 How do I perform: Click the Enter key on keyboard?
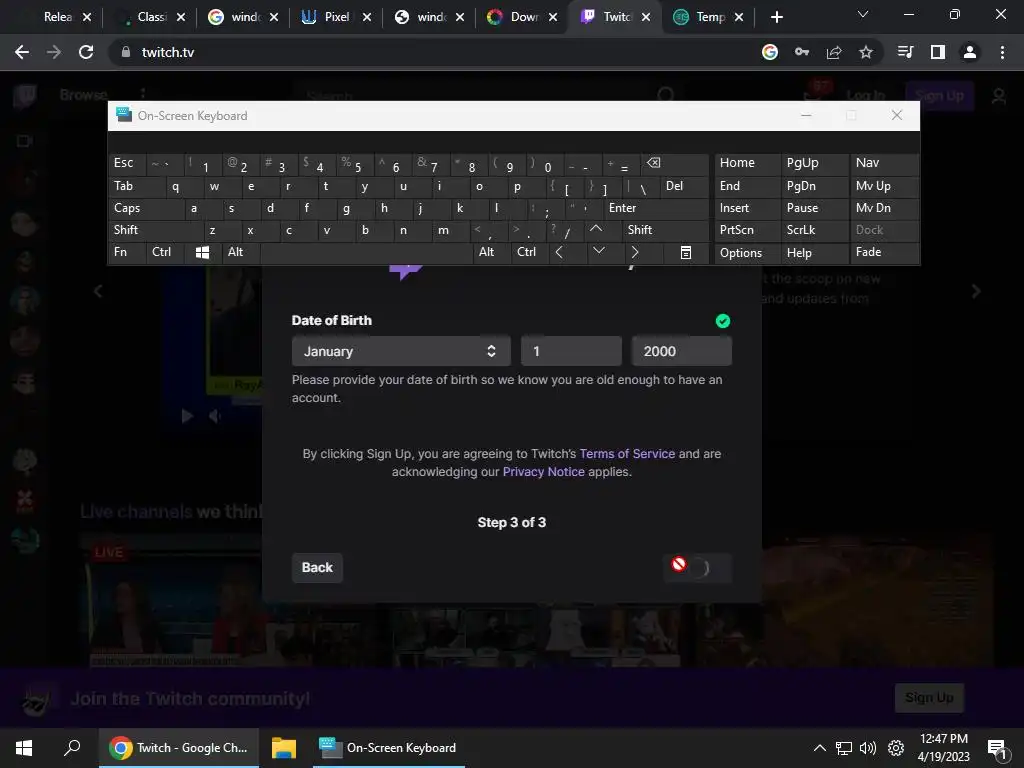pyautogui.click(x=656, y=208)
